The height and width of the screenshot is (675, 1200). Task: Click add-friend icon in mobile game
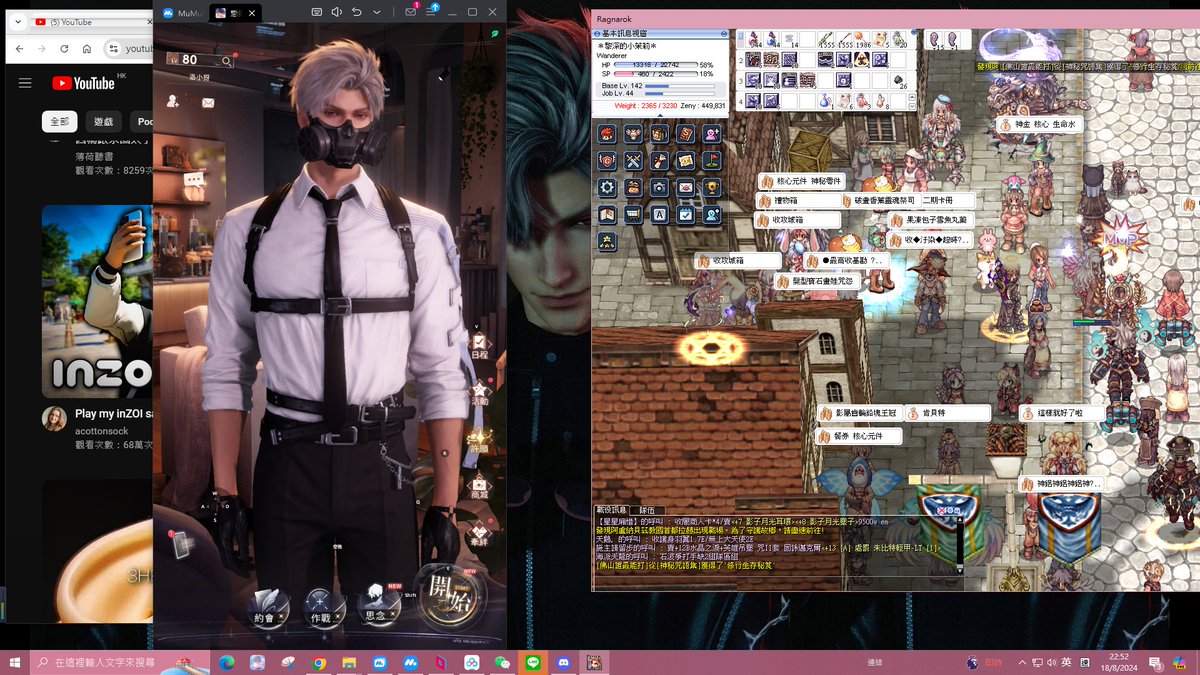(173, 101)
